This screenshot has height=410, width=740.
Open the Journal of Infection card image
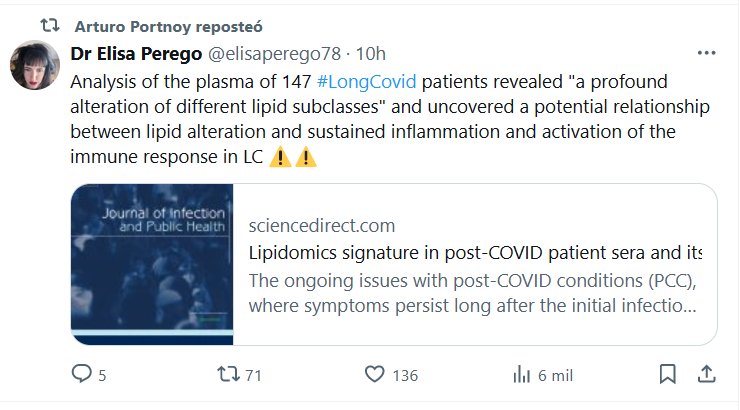coord(152,264)
